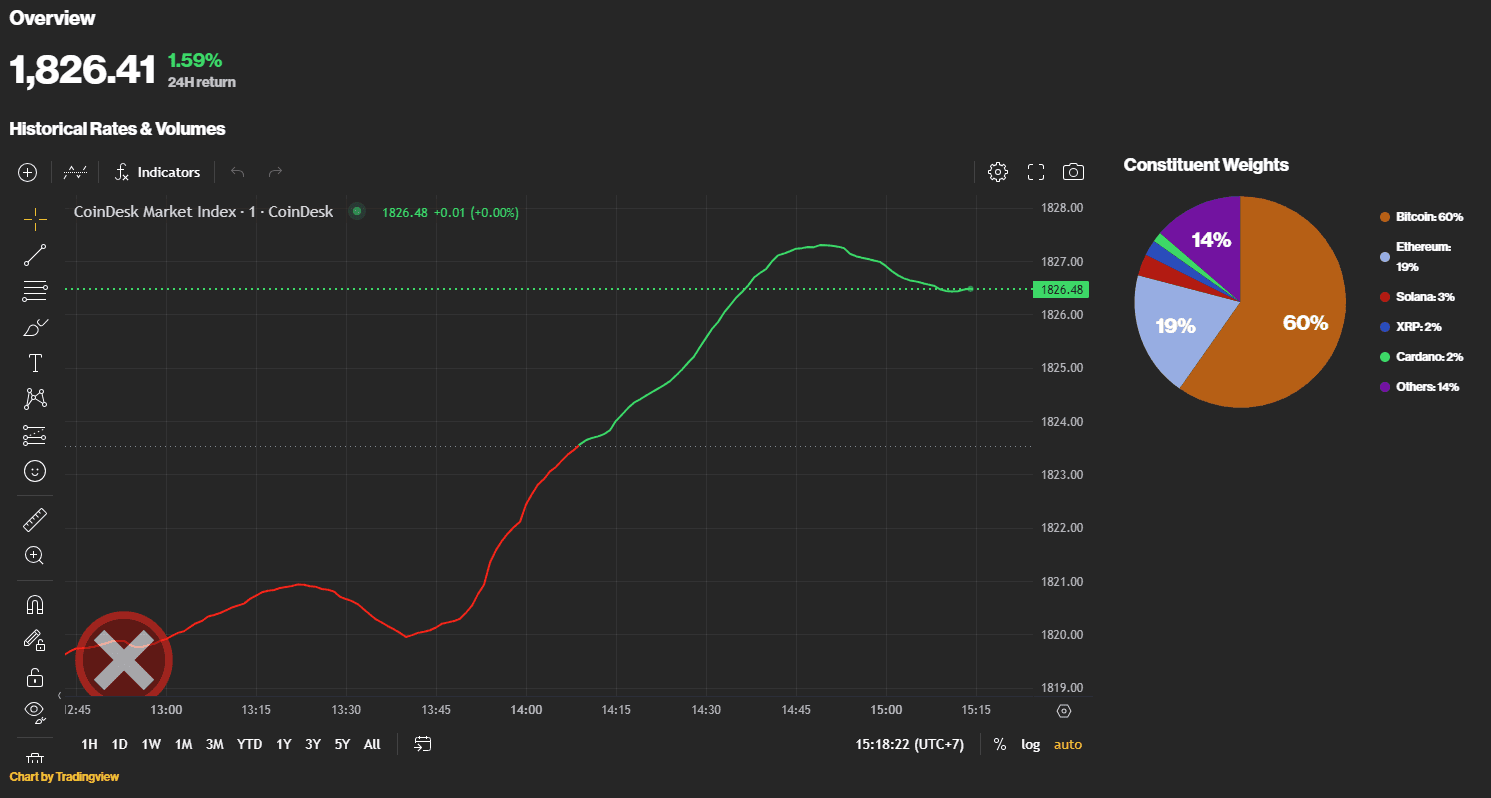Choose the brush drawing tool

coord(35,327)
